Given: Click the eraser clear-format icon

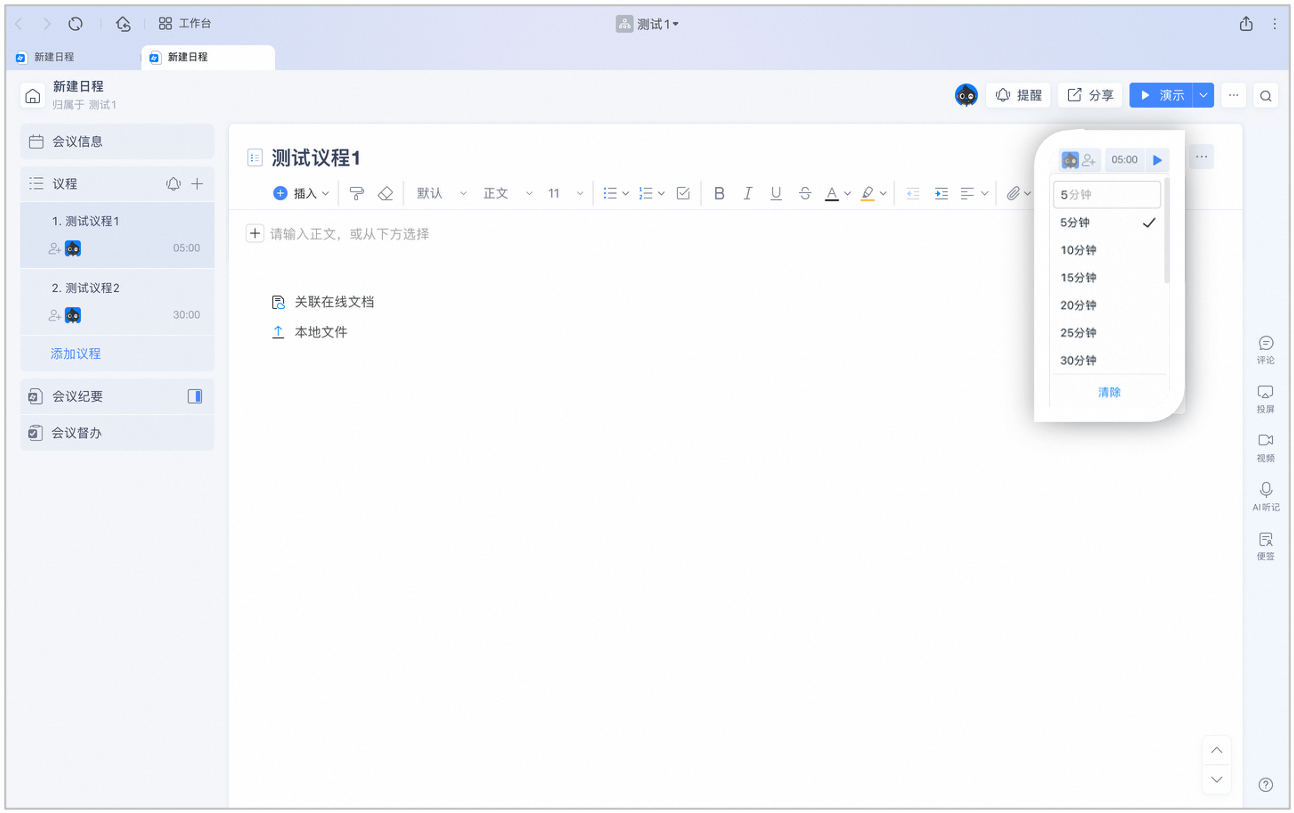Looking at the screenshot, I should point(385,193).
